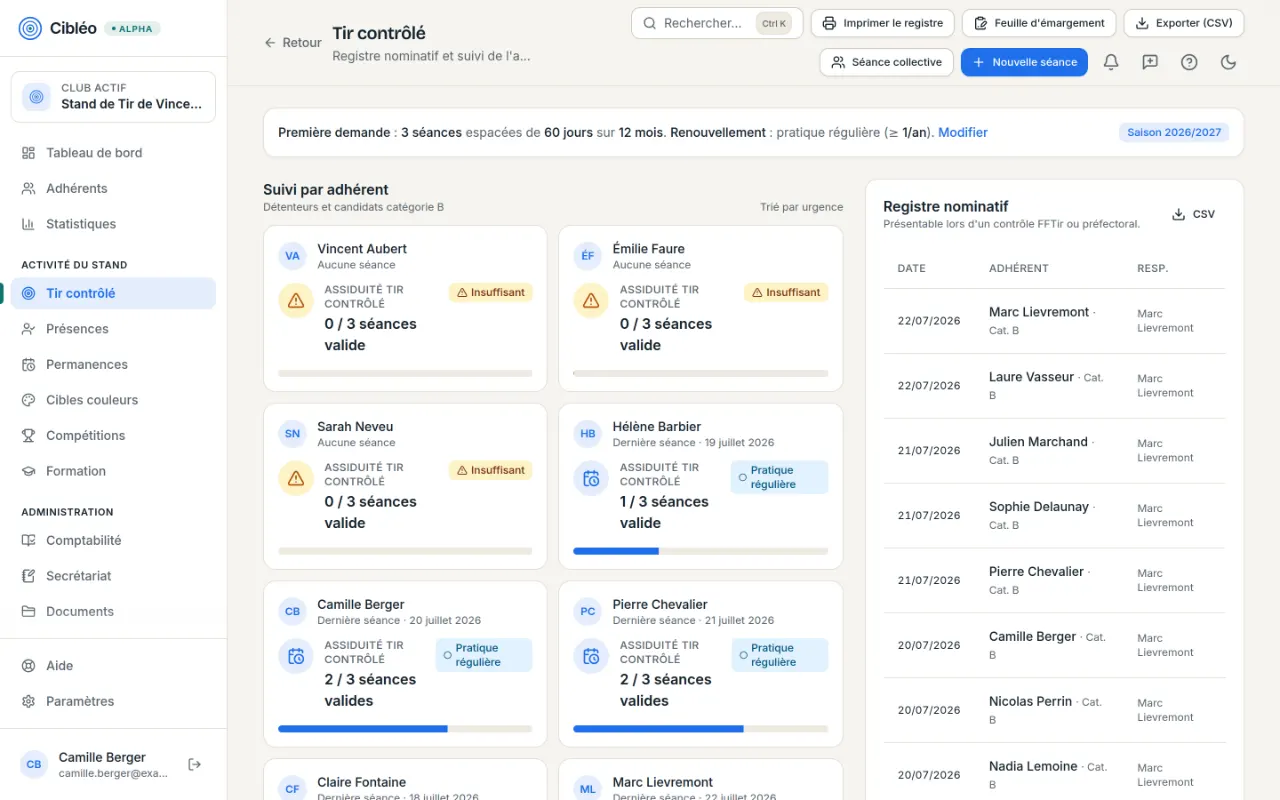Open Formation section
This screenshot has width=1280, height=800.
tap(113, 471)
